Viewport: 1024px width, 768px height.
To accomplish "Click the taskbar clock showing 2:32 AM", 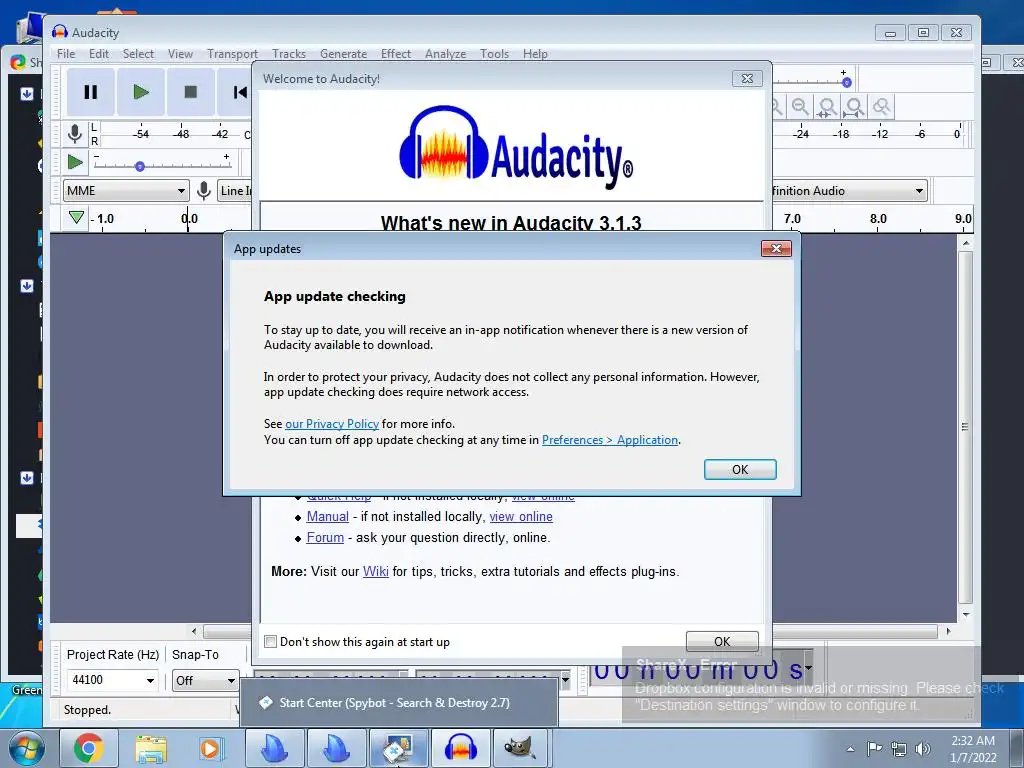I will point(973,748).
